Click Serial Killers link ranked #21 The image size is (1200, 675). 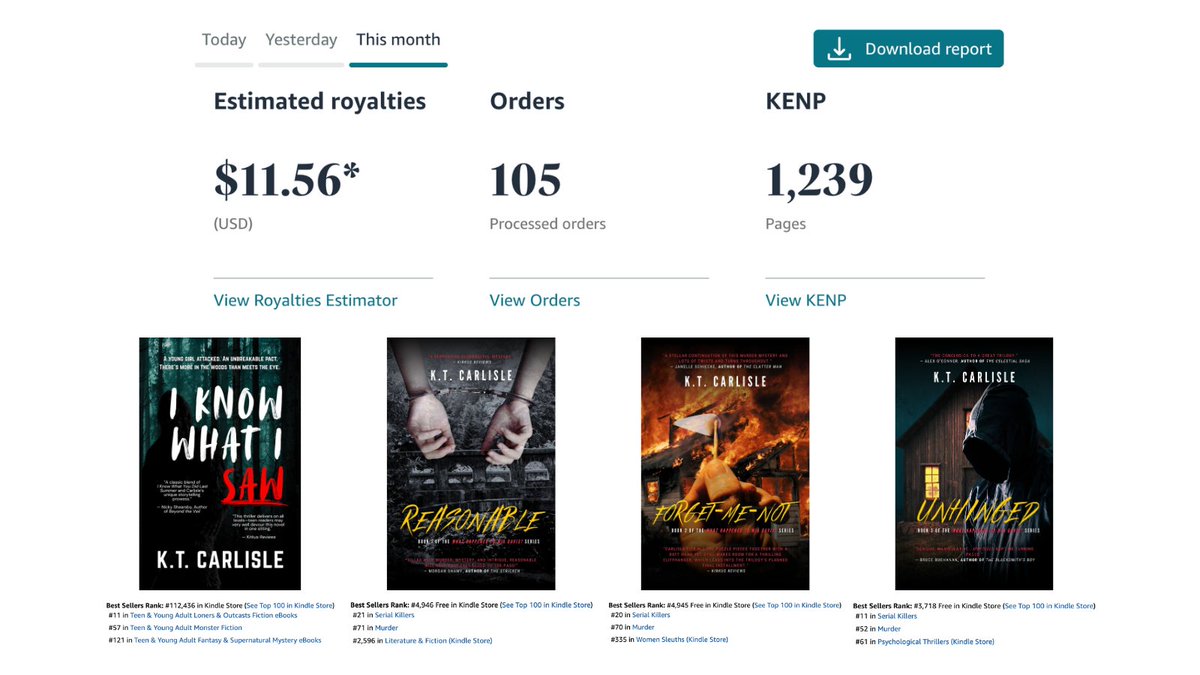click(x=396, y=616)
